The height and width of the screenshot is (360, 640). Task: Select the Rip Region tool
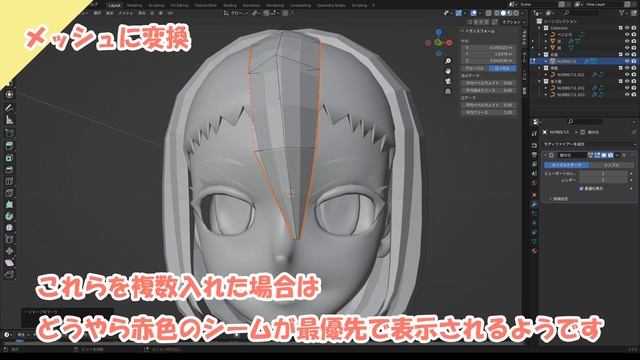pyautogui.click(x=9, y=274)
